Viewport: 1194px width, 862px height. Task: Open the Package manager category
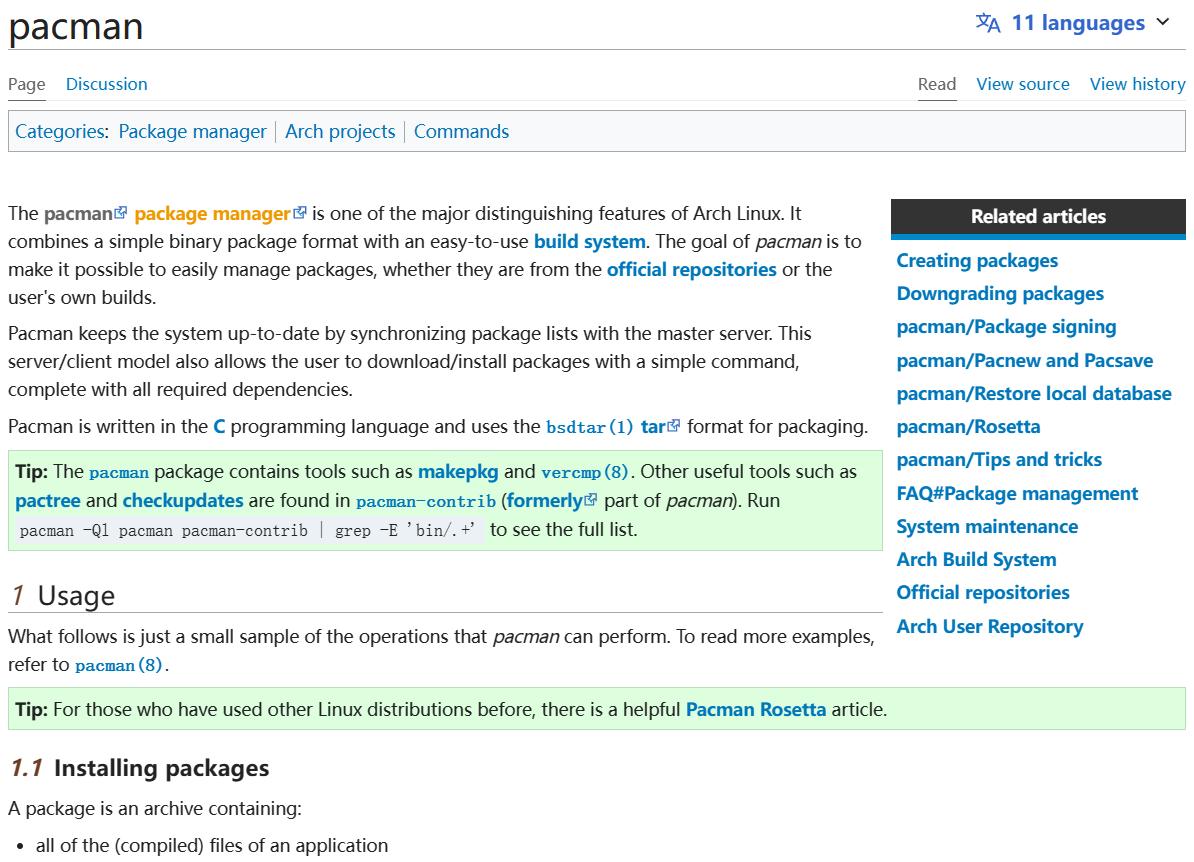192,131
